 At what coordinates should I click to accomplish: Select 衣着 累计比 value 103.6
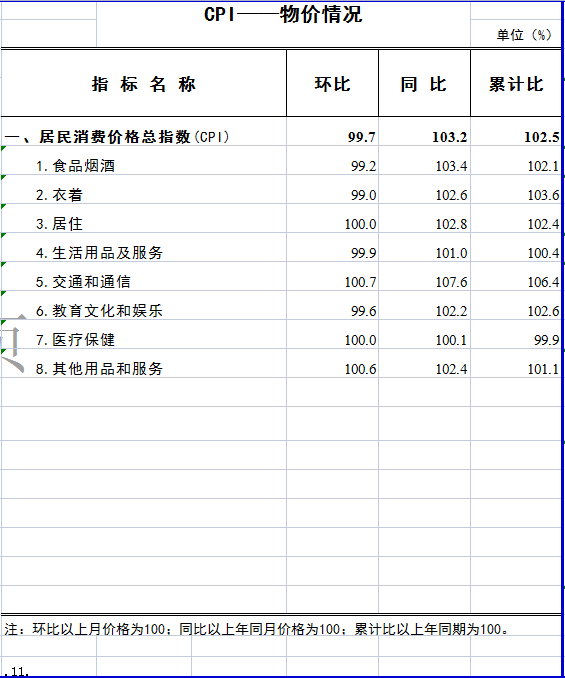[543, 195]
